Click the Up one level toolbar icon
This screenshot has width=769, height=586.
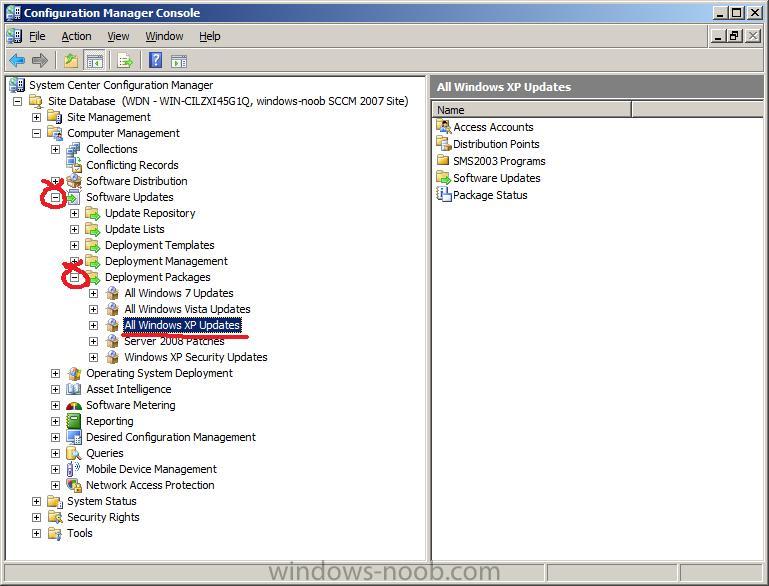(x=71, y=61)
